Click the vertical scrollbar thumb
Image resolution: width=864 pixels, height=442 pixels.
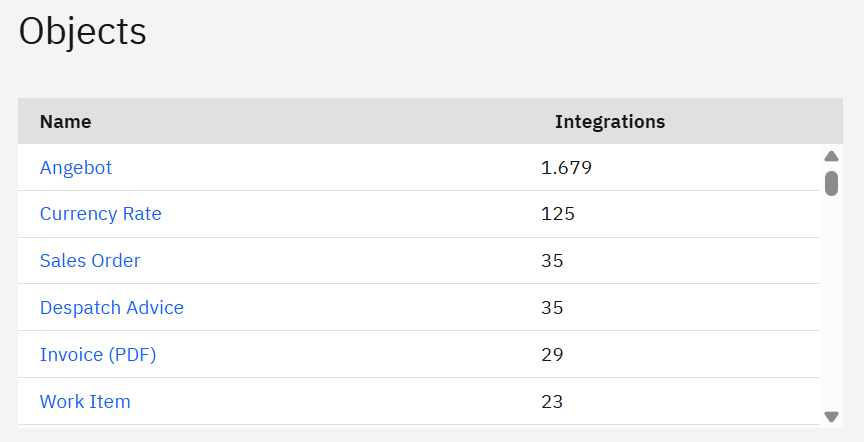click(831, 183)
